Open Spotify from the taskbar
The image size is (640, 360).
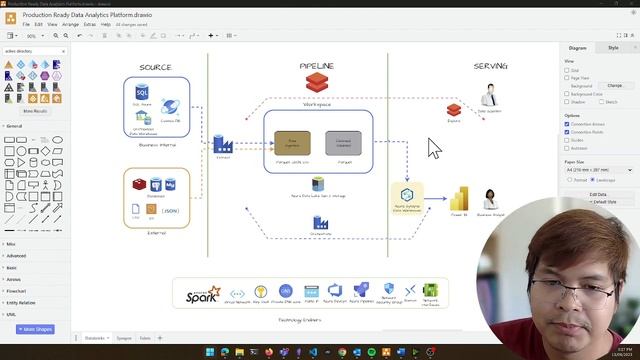click(371, 352)
